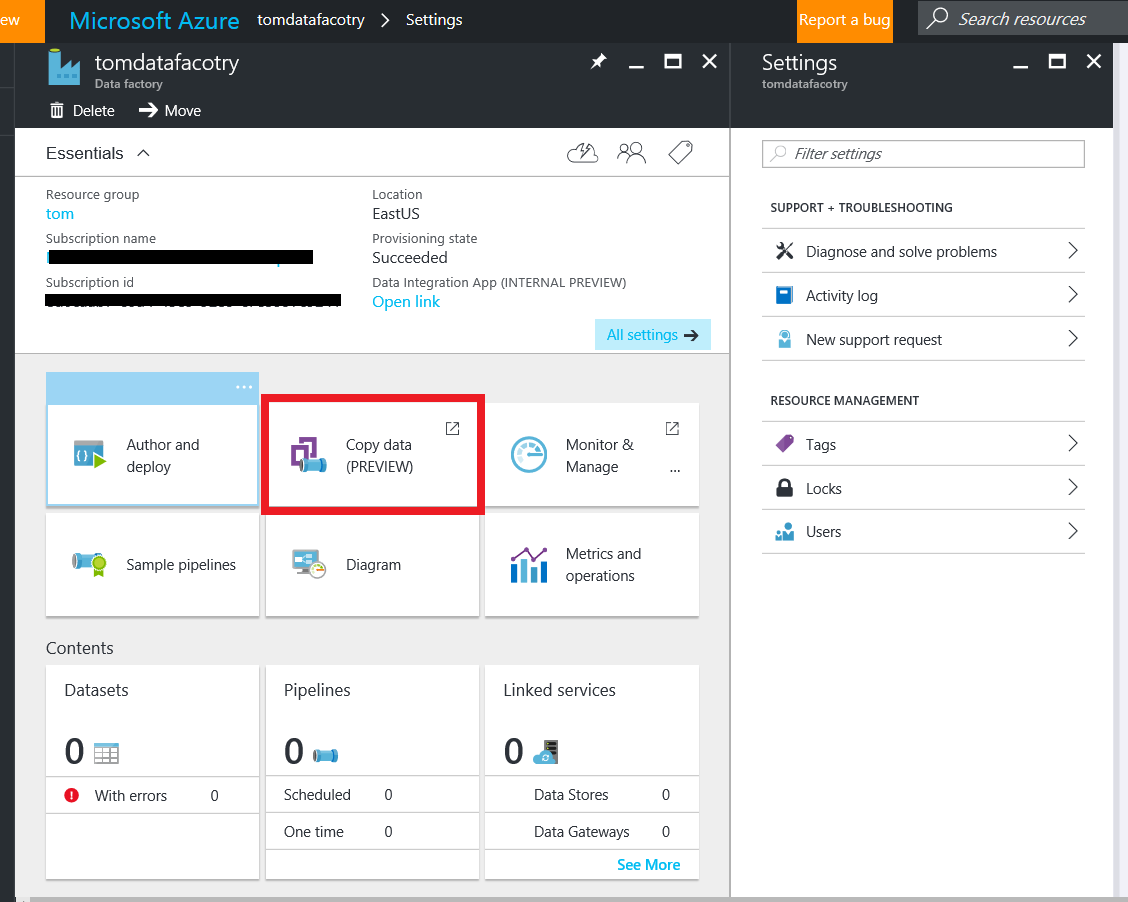Click the Diagnose and solve problems wrench icon
1128x902 pixels.
click(x=785, y=251)
